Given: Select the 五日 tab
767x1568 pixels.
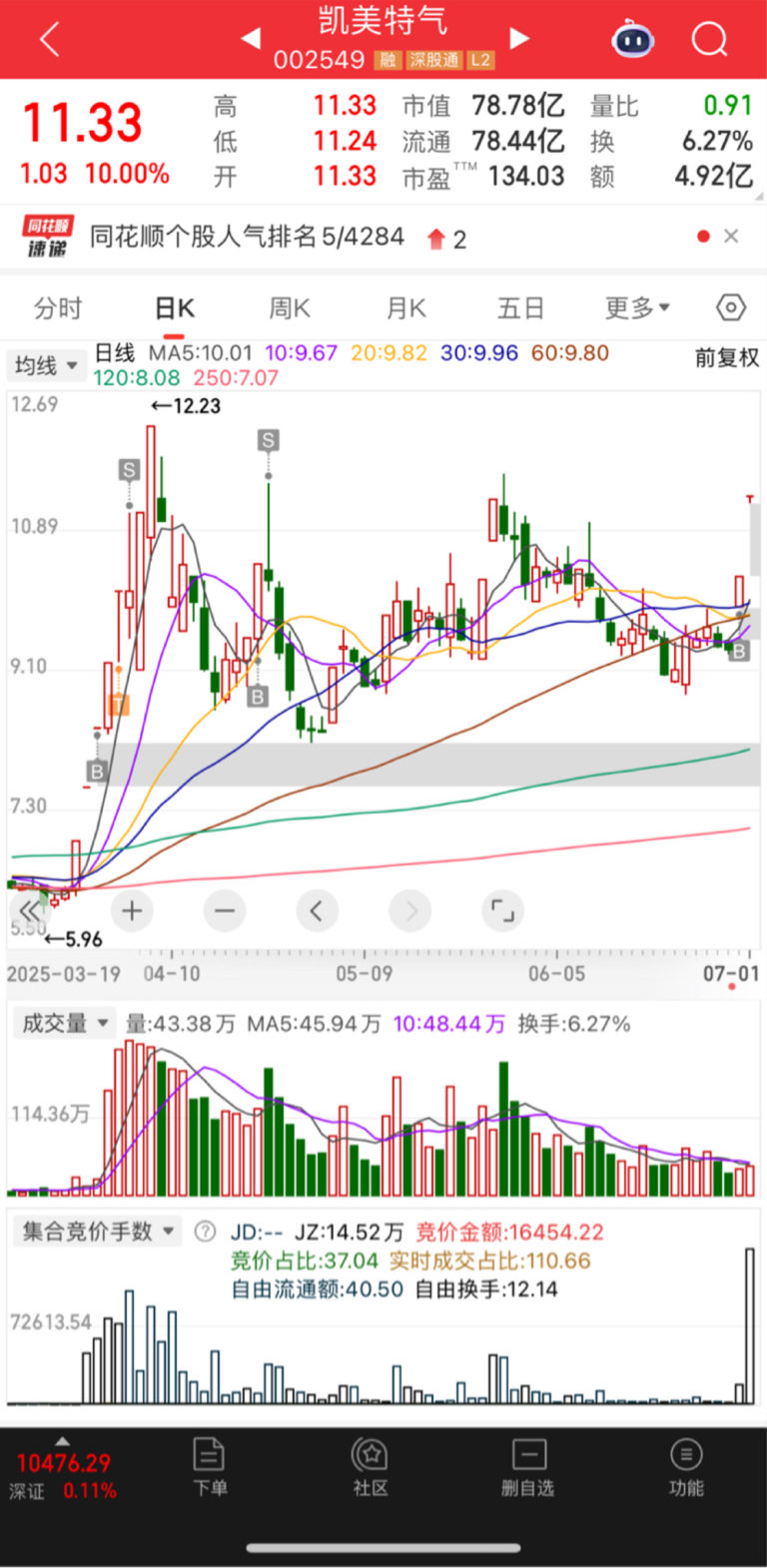Looking at the screenshot, I should pyautogui.click(x=521, y=308).
